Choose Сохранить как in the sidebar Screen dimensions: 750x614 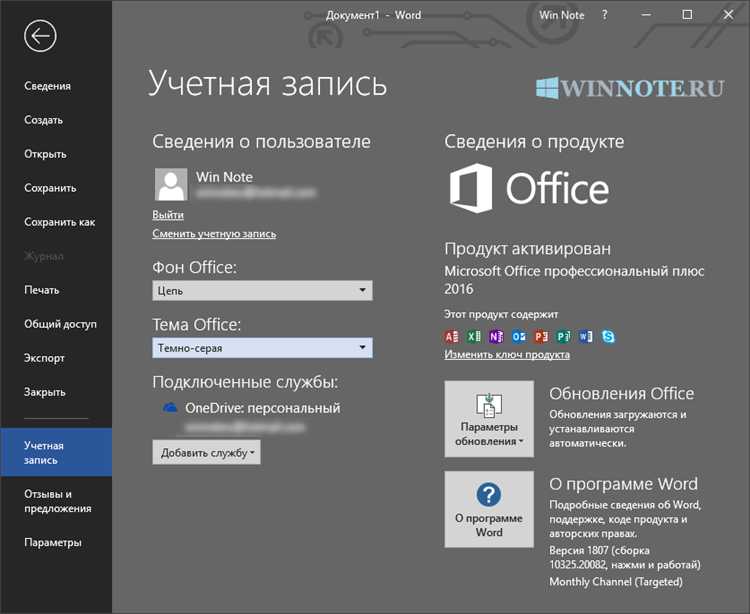point(60,222)
